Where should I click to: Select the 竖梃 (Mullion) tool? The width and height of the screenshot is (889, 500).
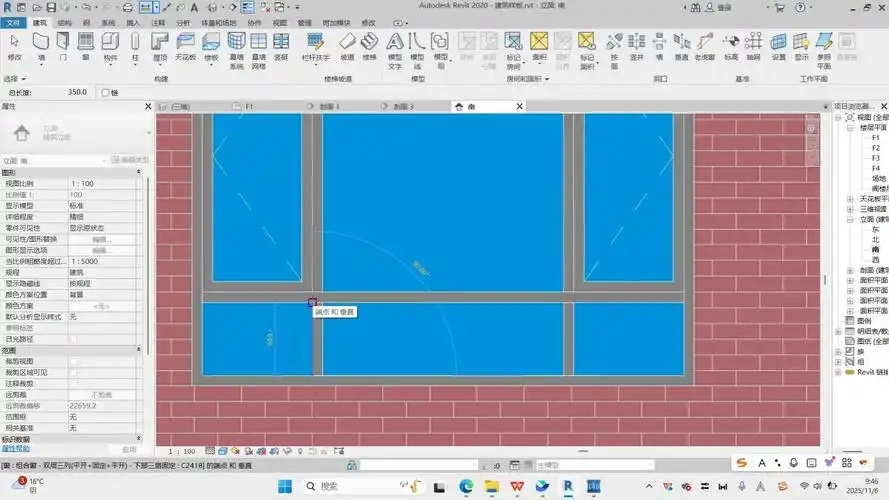pyautogui.click(x=281, y=46)
